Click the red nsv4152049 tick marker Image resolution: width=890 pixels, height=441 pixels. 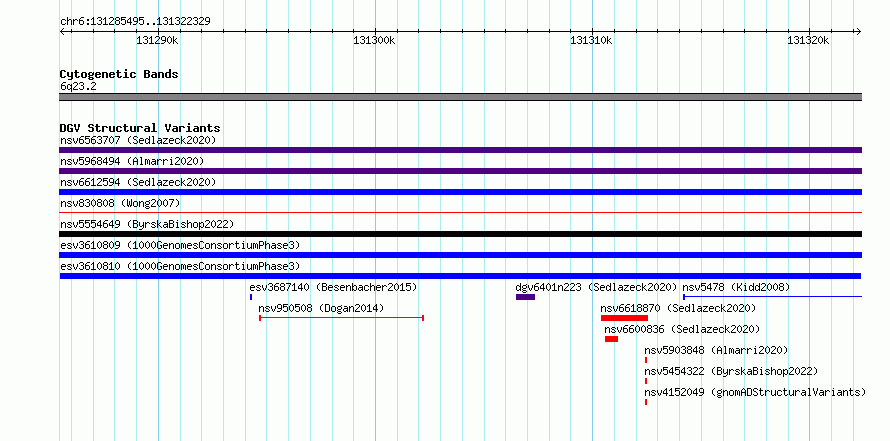tap(646, 402)
